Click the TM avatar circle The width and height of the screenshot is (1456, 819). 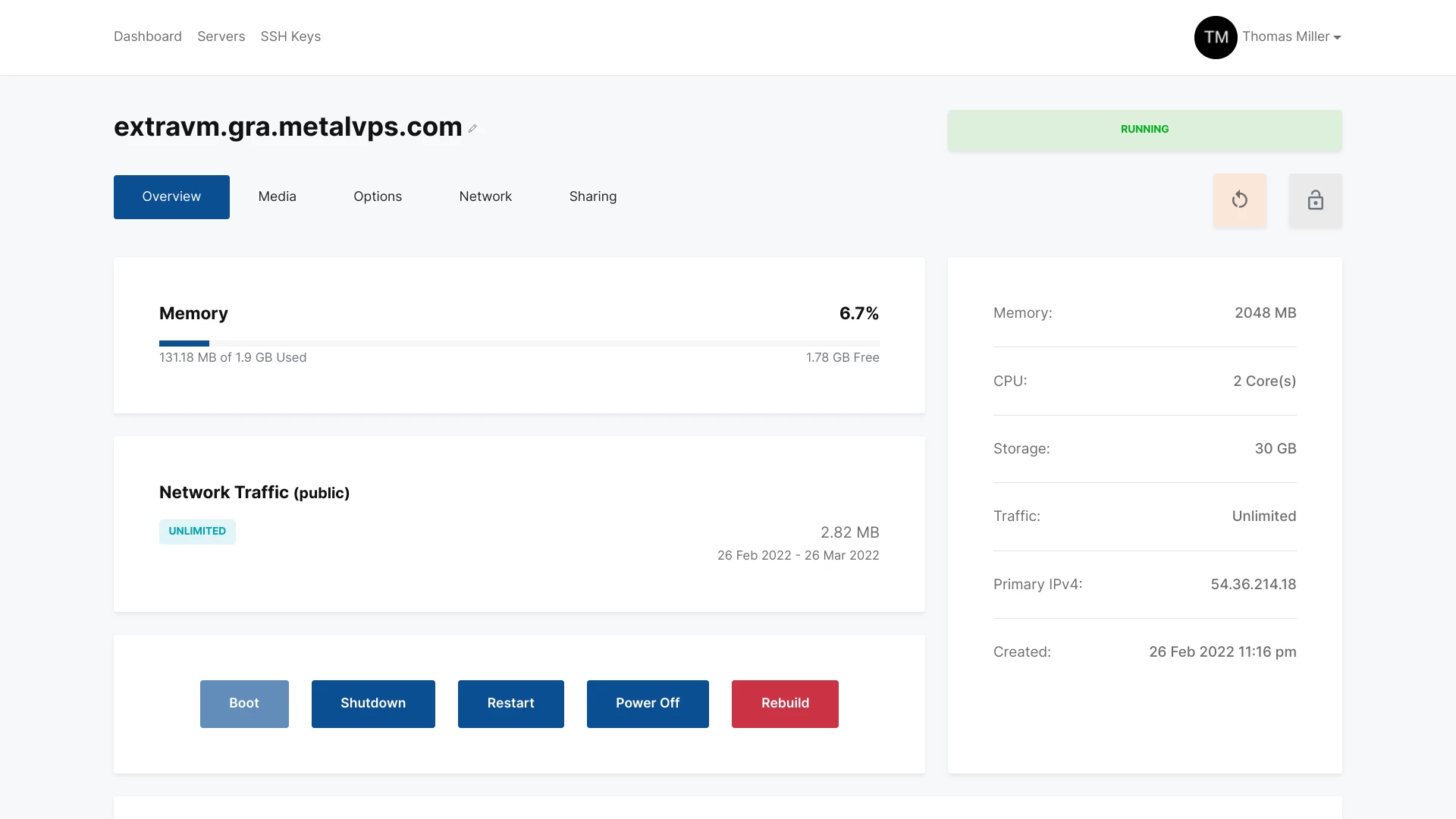pyautogui.click(x=1216, y=37)
